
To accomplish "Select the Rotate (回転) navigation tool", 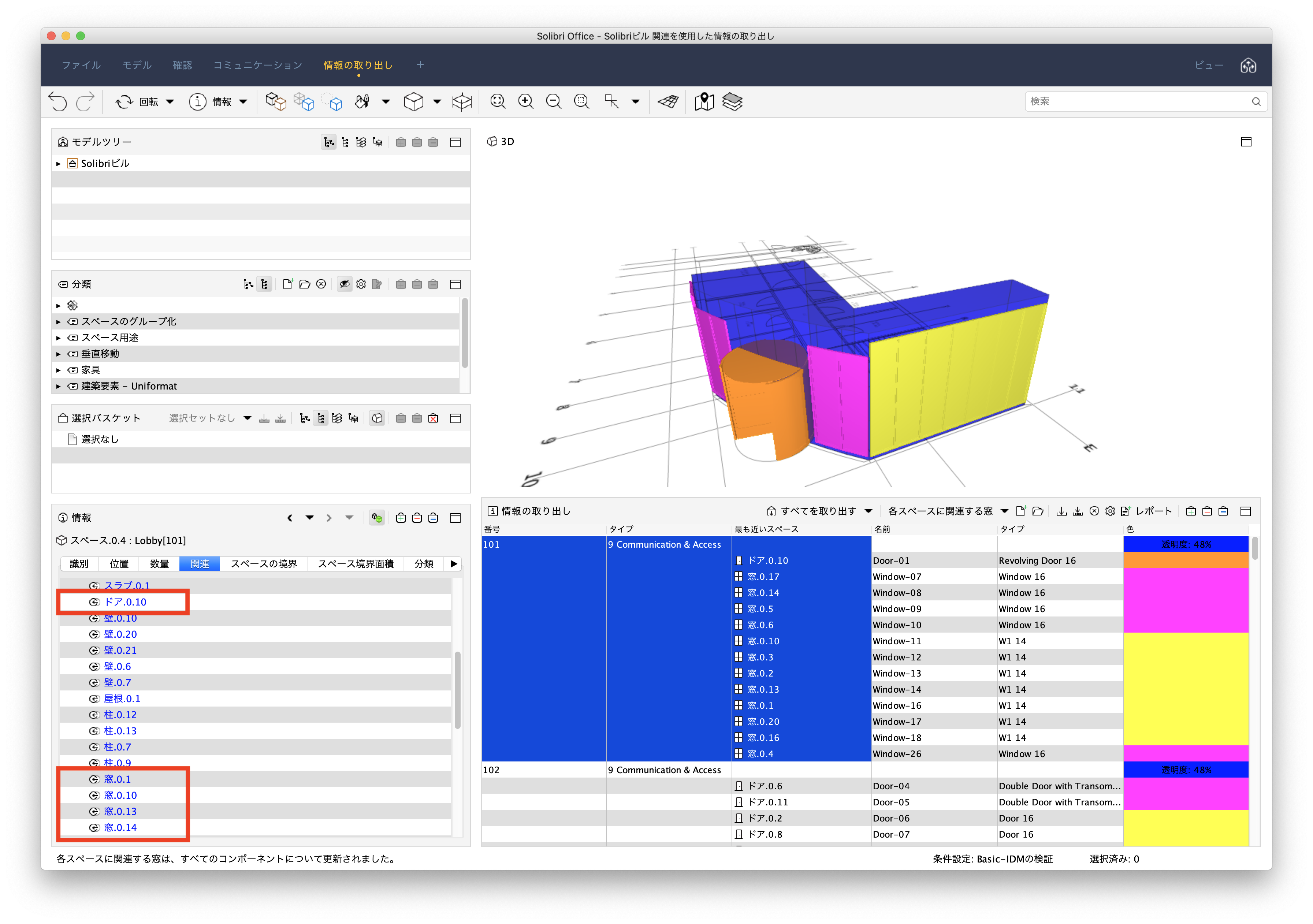I will click(137, 102).
